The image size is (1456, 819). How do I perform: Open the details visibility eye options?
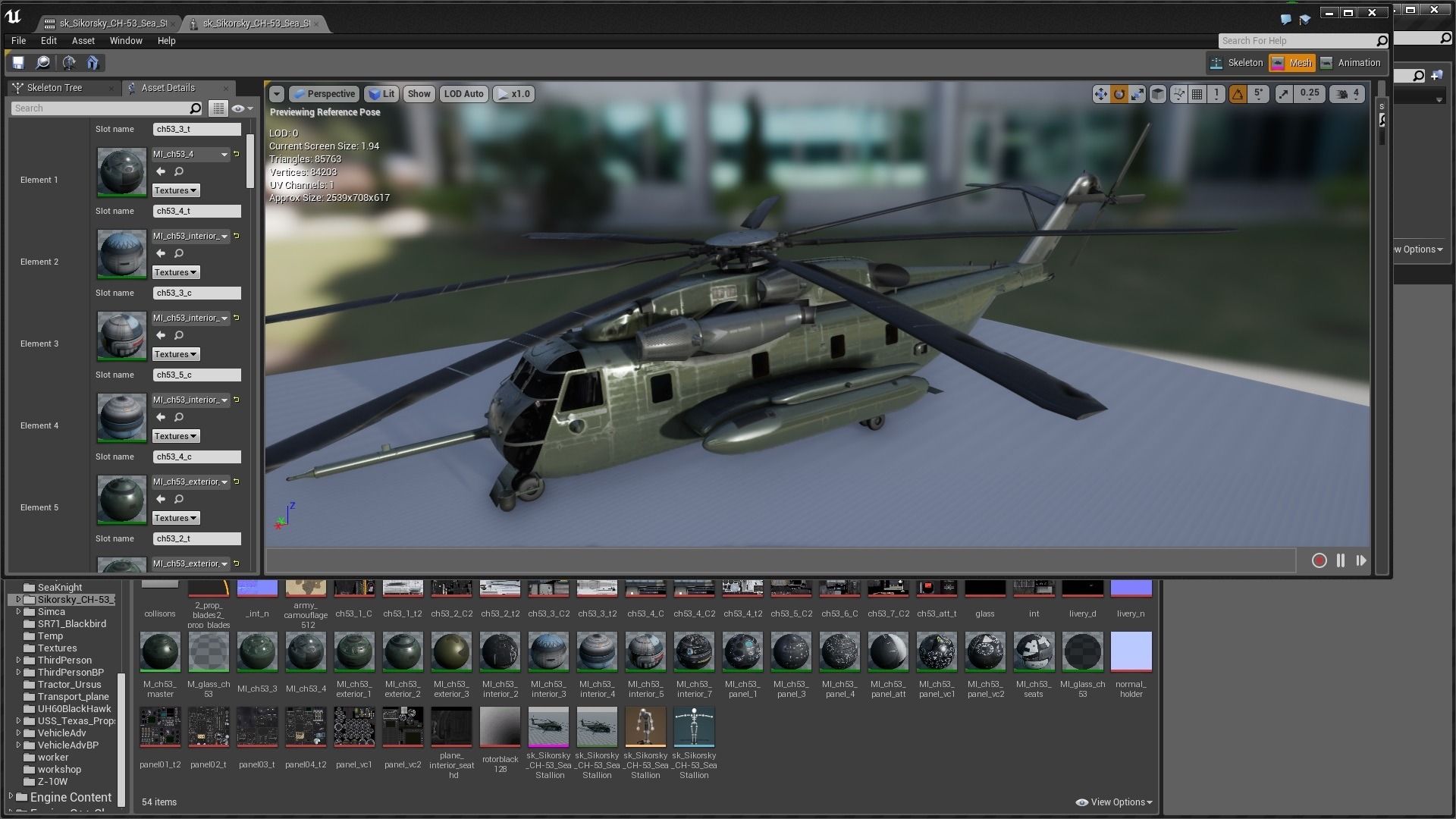click(x=243, y=108)
